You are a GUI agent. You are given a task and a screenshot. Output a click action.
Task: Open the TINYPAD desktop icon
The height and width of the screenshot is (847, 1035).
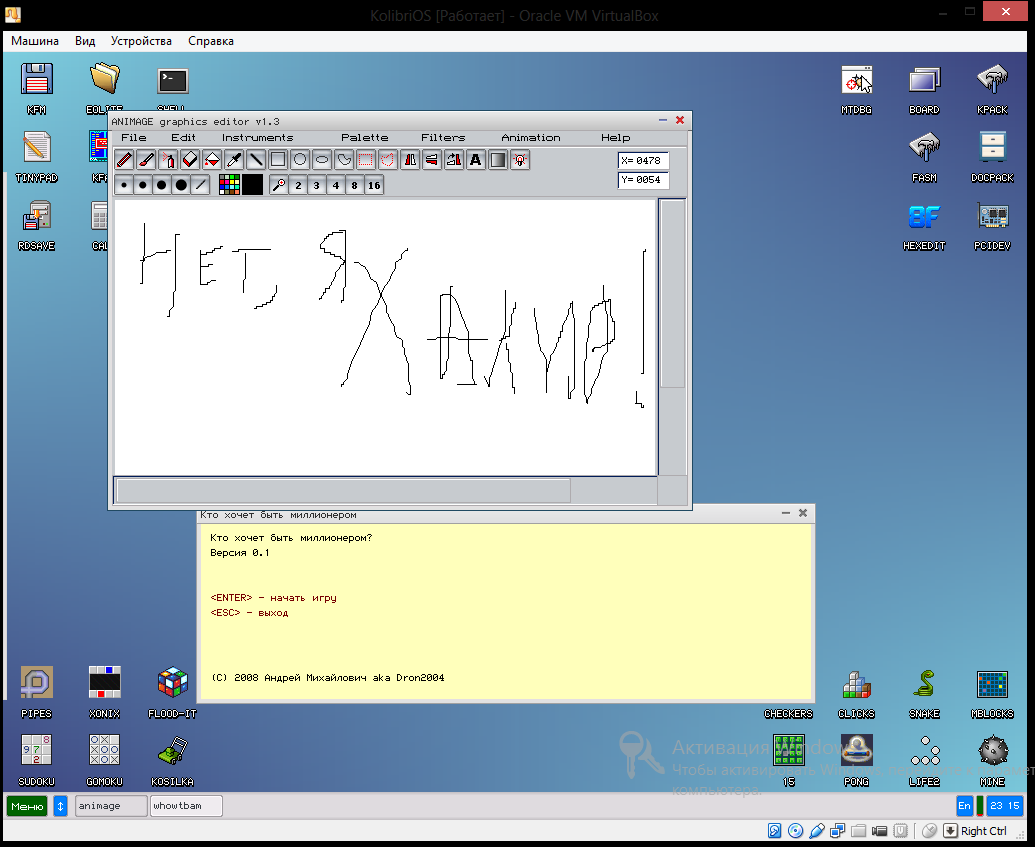point(36,156)
